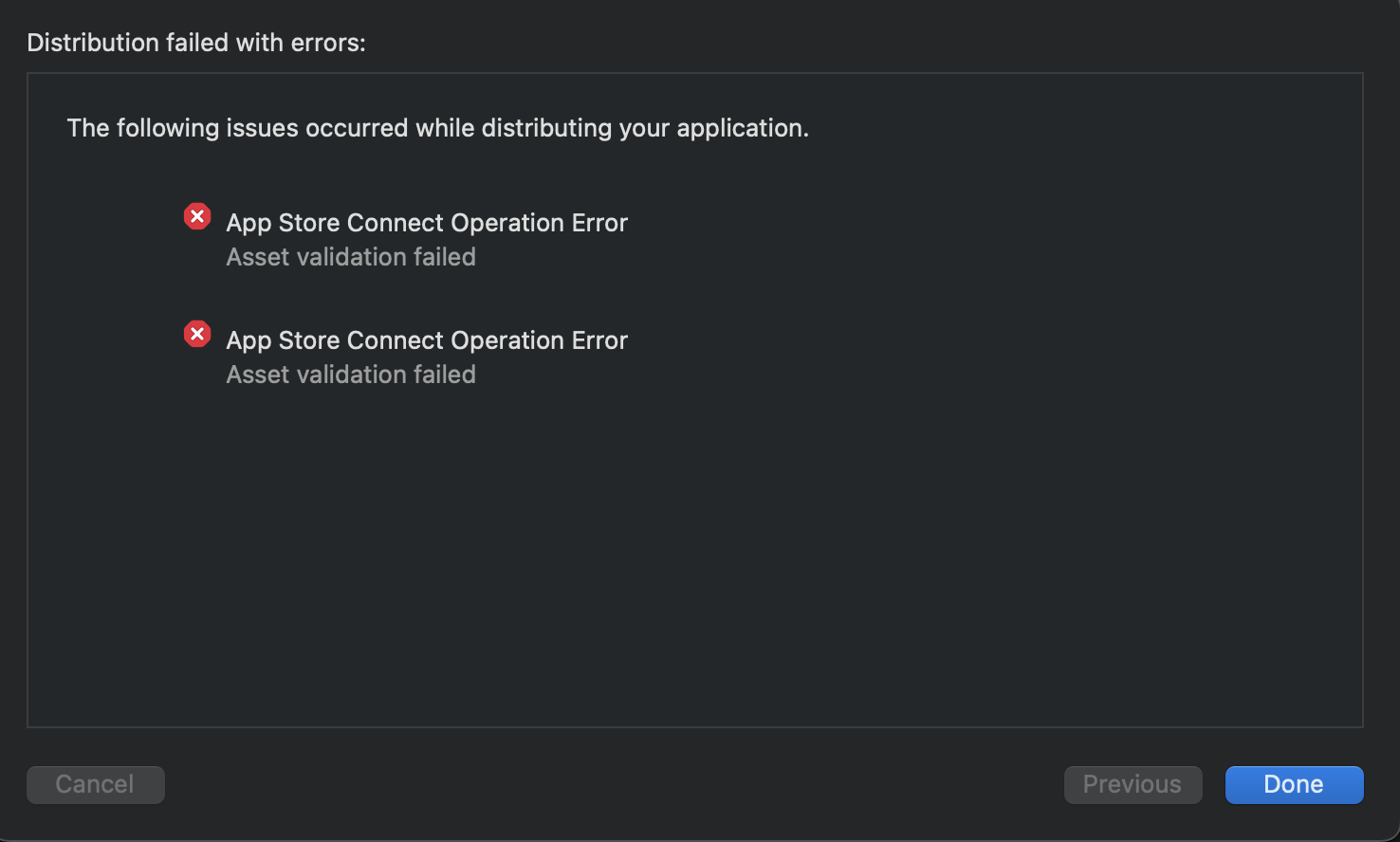Click the first red error icon

click(197, 217)
